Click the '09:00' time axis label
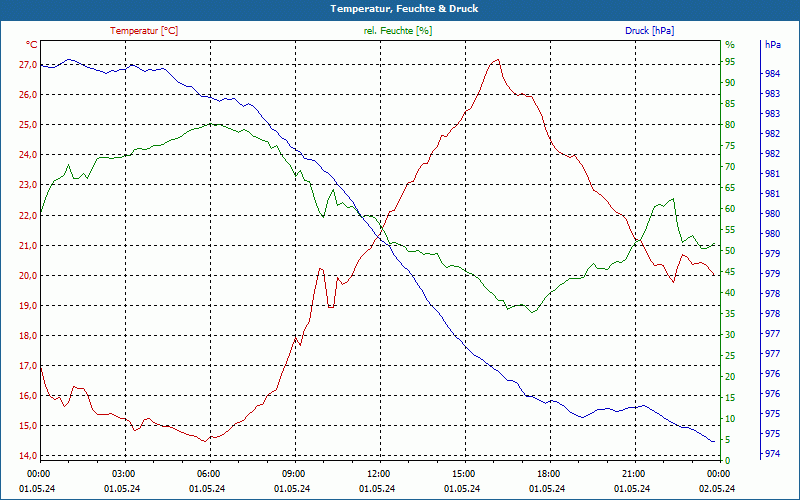The image size is (800, 500). [293, 473]
